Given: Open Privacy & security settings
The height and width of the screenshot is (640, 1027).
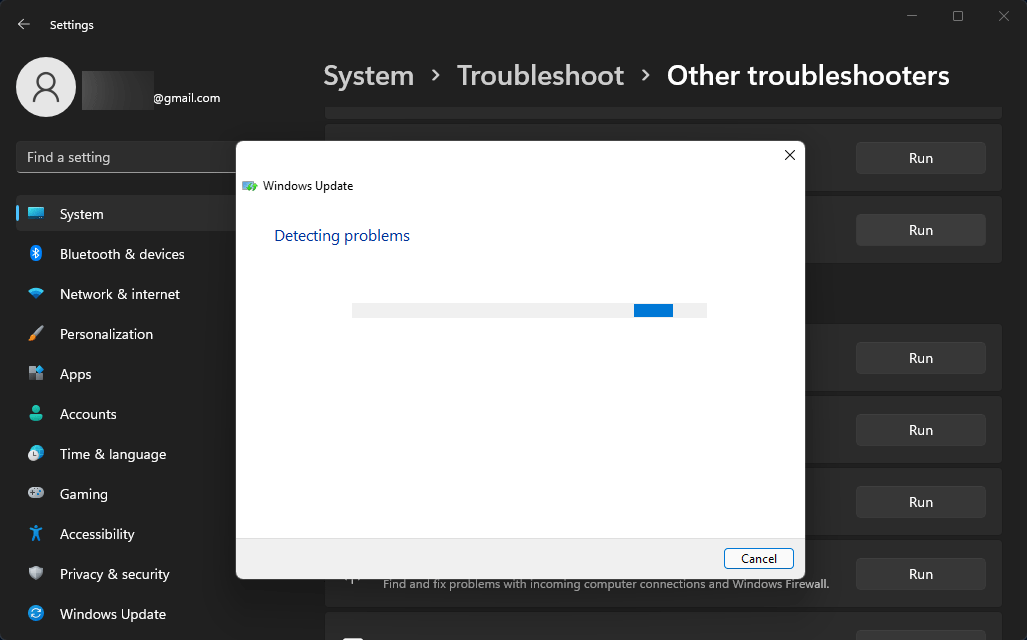Looking at the screenshot, I should tap(115, 574).
